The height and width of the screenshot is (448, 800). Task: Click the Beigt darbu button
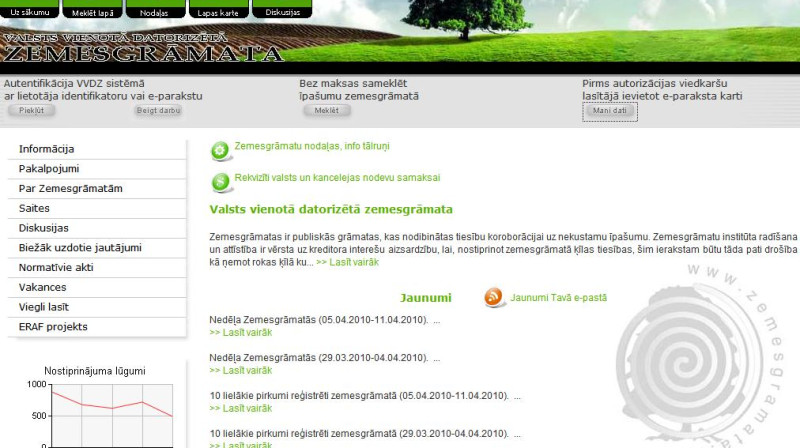coord(159,110)
